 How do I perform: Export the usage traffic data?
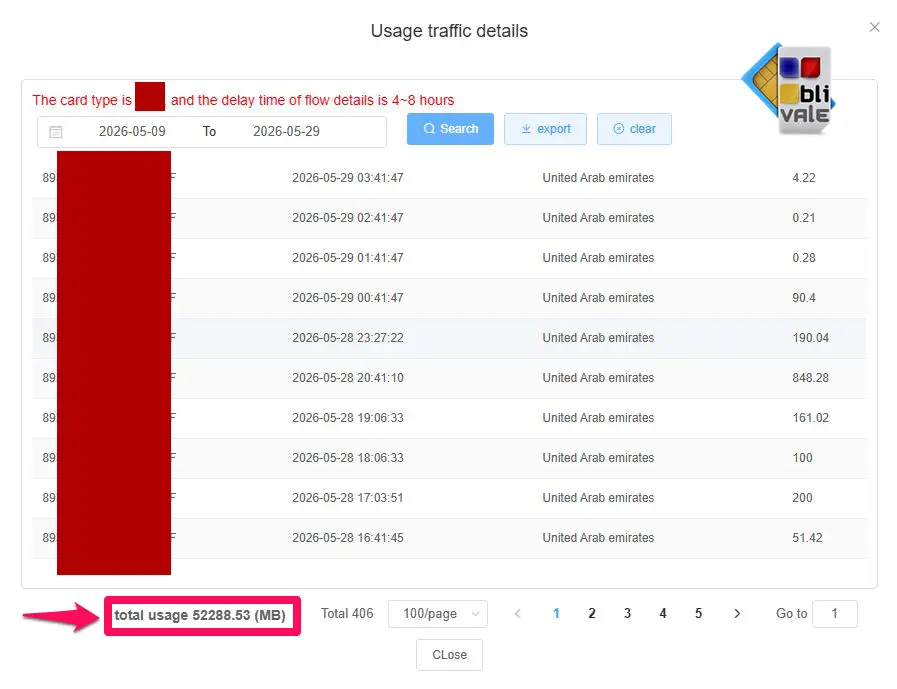coord(545,129)
